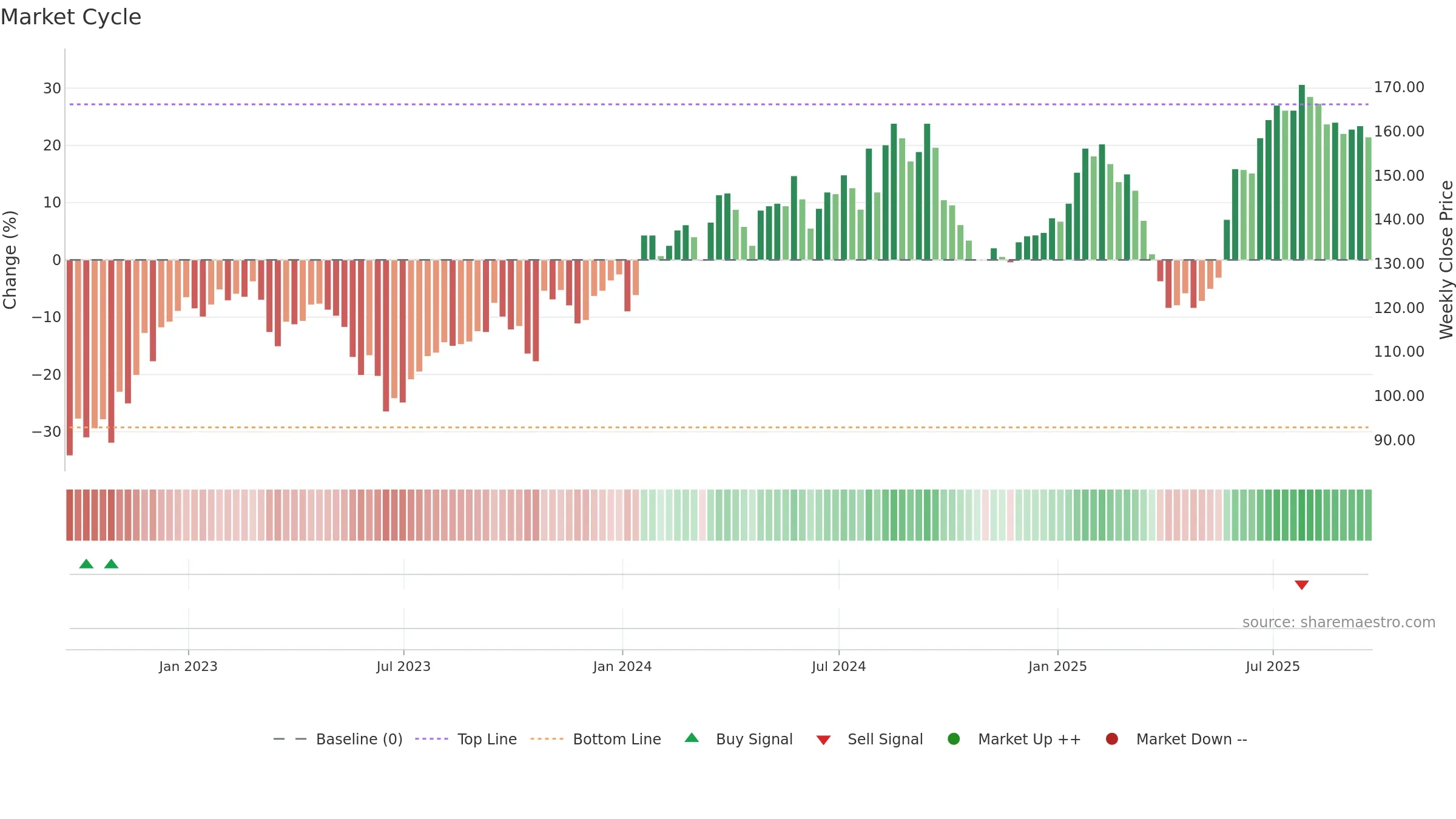Click the Jul 2025 x-axis label
Viewport: 1456px width, 819px height.
1273,666
